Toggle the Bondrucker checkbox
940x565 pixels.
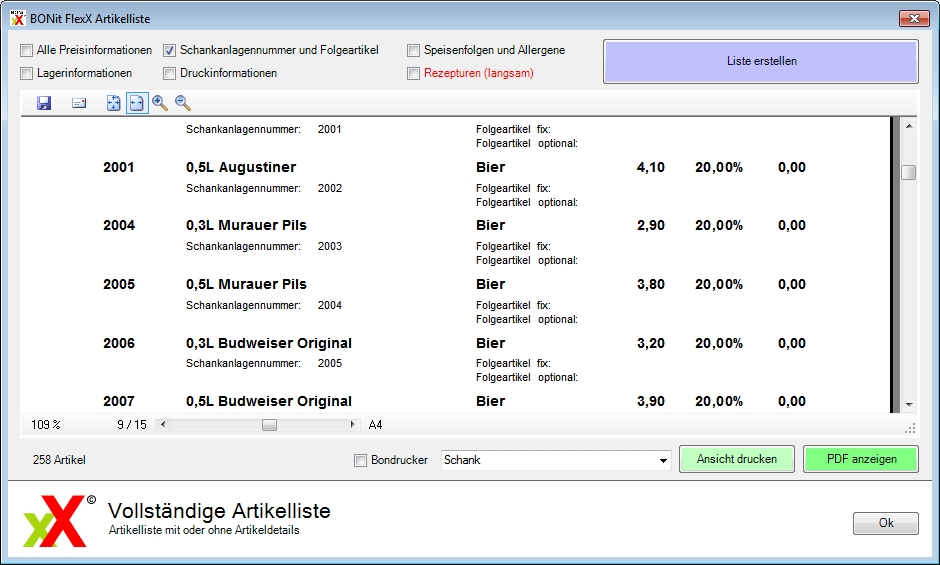point(360,460)
